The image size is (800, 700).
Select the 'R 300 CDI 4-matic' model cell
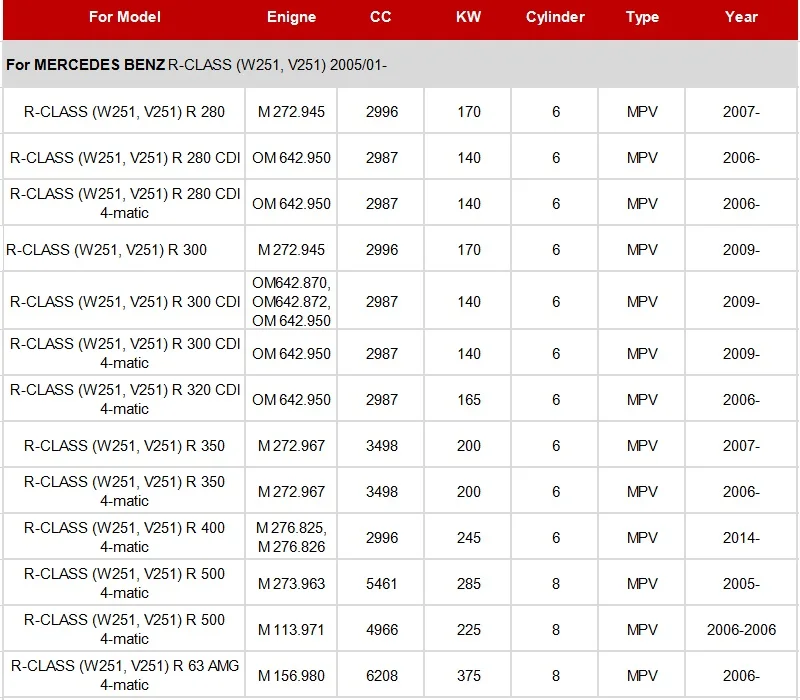[124, 353]
